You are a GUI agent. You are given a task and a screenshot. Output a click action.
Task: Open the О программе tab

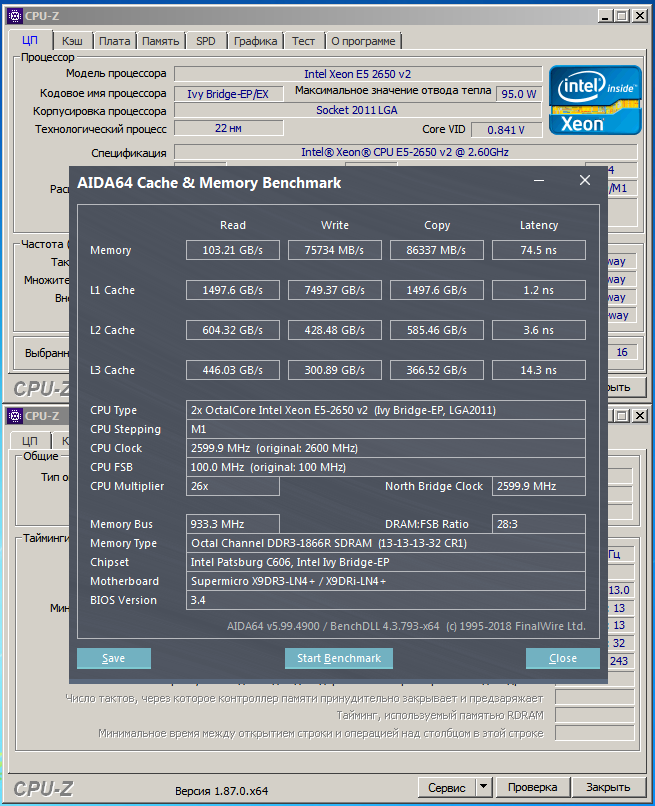coord(363,41)
